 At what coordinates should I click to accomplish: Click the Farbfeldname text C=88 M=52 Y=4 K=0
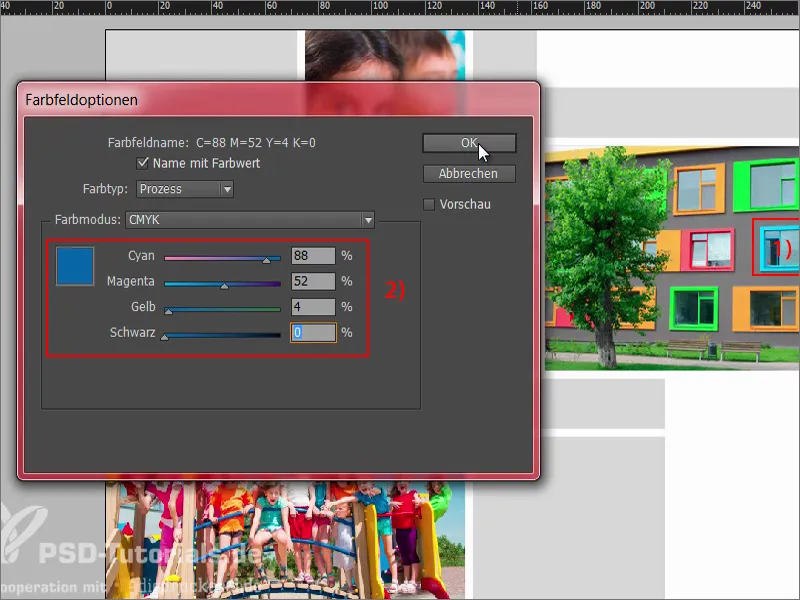pos(256,143)
